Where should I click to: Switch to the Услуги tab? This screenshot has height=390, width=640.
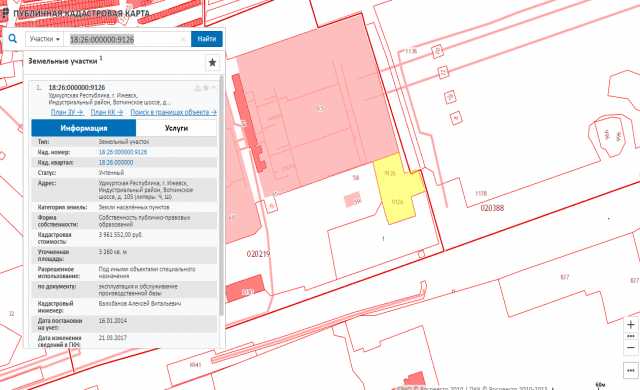click(x=176, y=128)
